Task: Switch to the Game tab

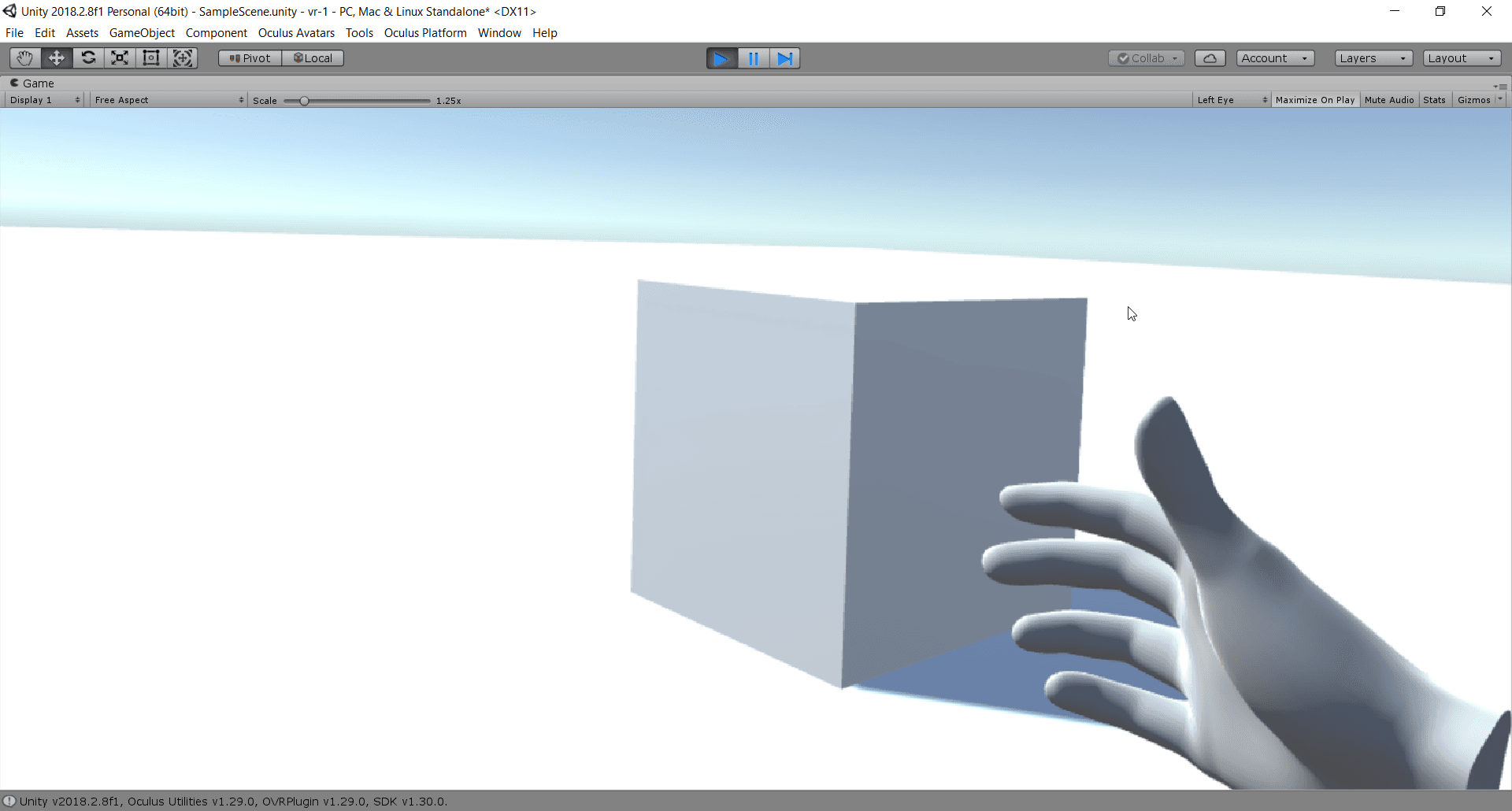Action: click(32, 83)
